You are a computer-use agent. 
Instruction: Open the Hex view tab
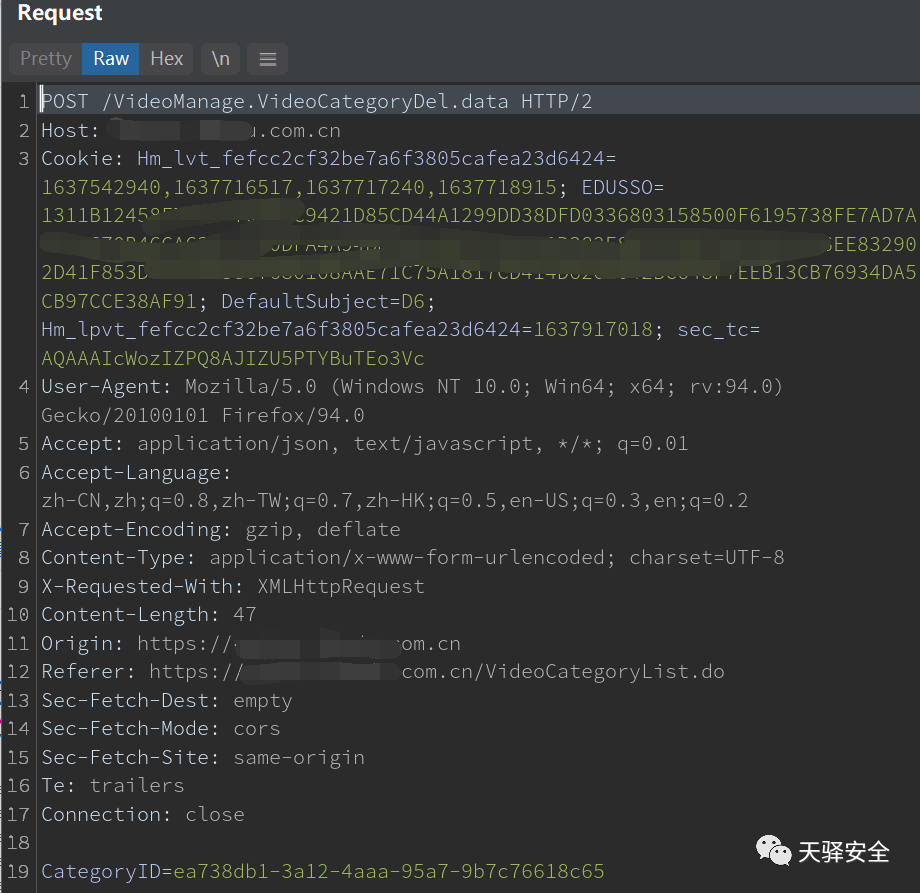click(x=167, y=59)
